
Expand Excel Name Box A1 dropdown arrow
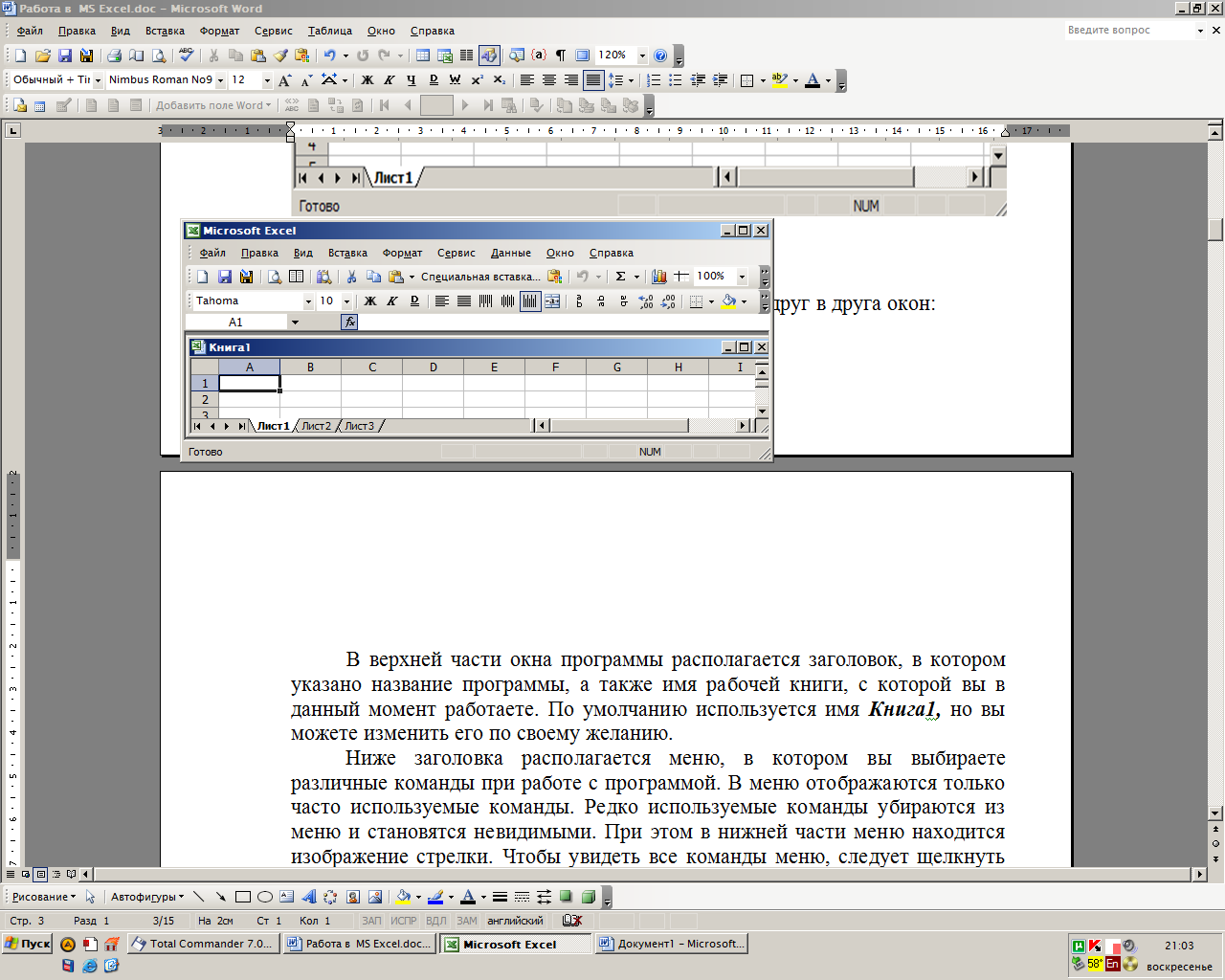tap(295, 323)
